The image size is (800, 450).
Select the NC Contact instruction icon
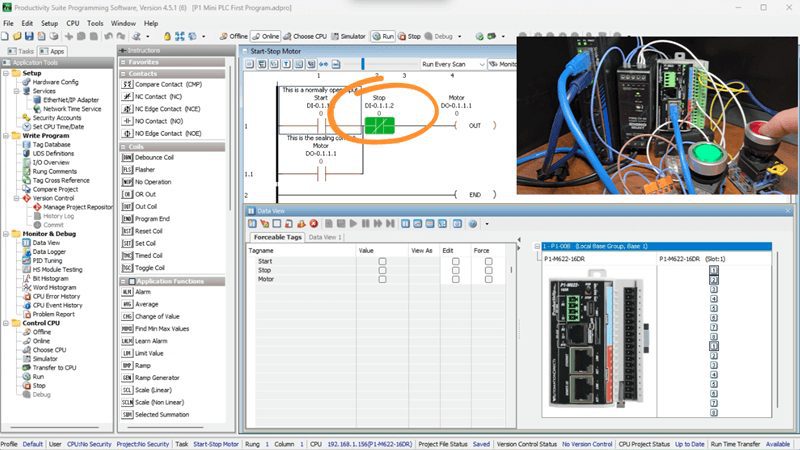127,96
